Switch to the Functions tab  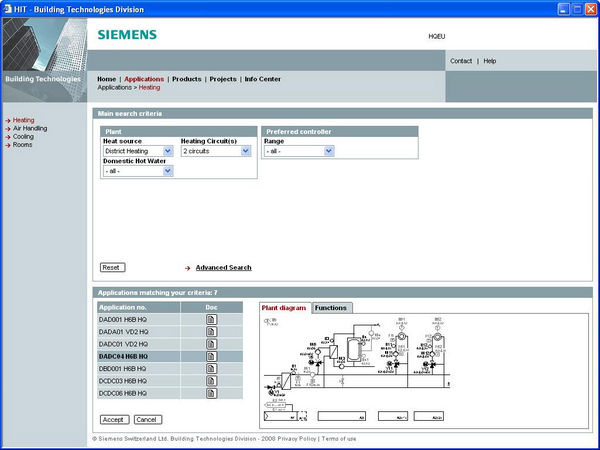point(331,308)
